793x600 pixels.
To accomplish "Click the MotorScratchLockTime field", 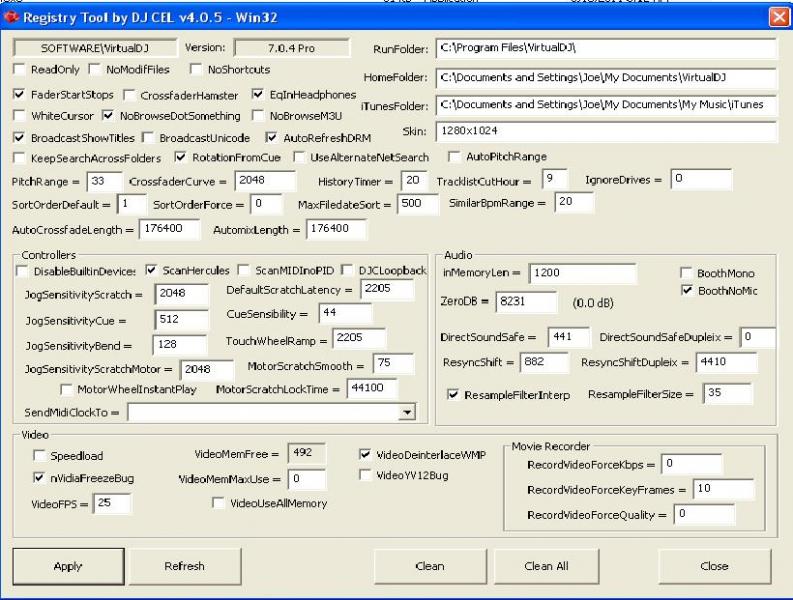I will pyautogui.click(x=372, y=389).
